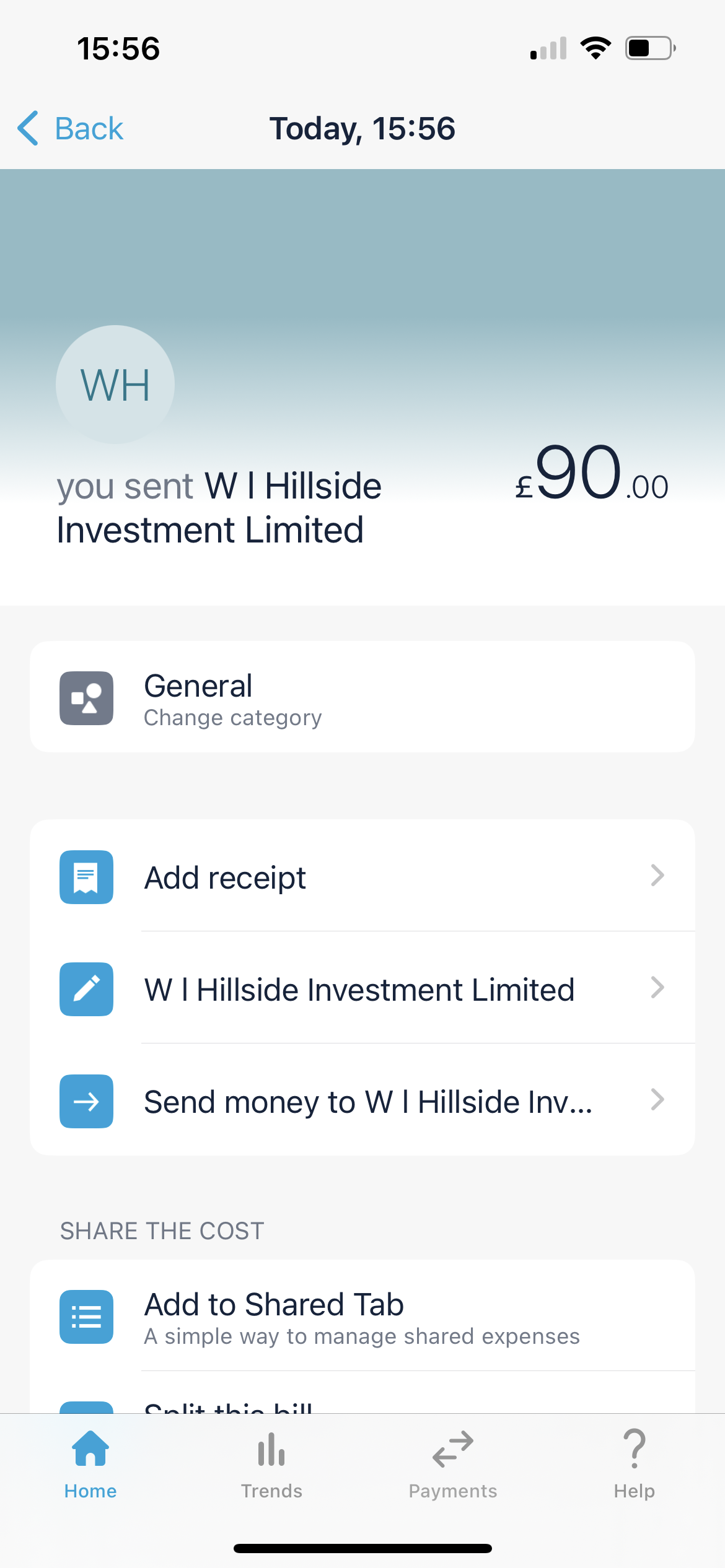The height and width of the screenshot is (1568, 725).
Task: Open Send money row chevron
Action: pos(657,1100)
